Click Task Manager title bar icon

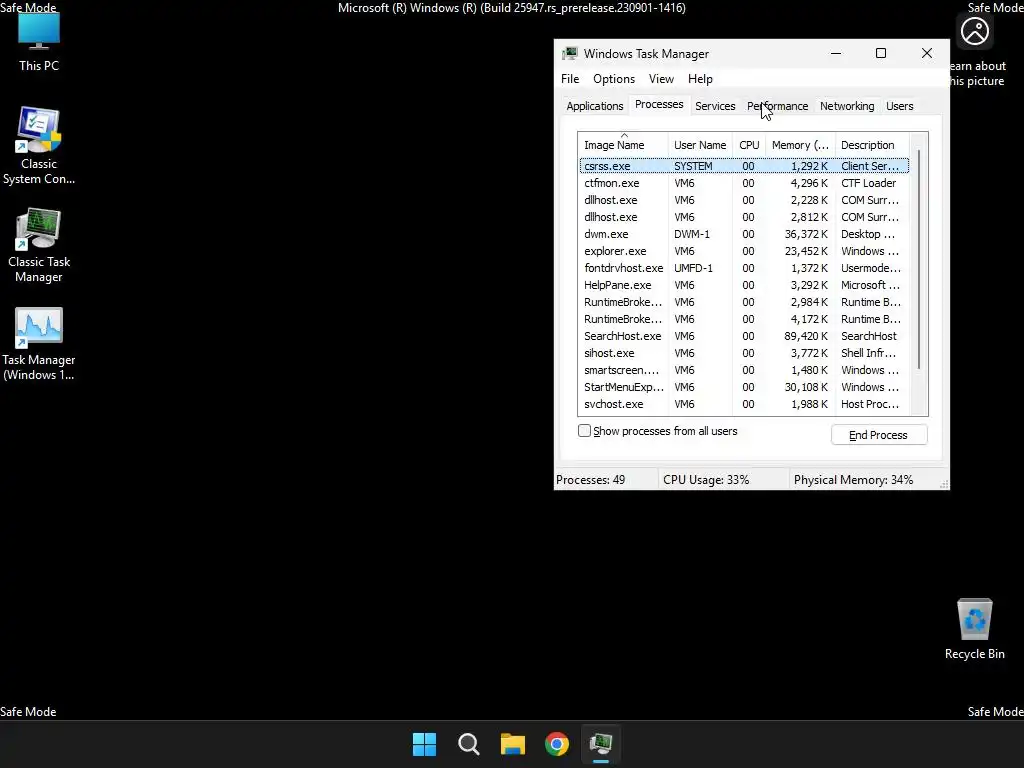tap(570, 54)
